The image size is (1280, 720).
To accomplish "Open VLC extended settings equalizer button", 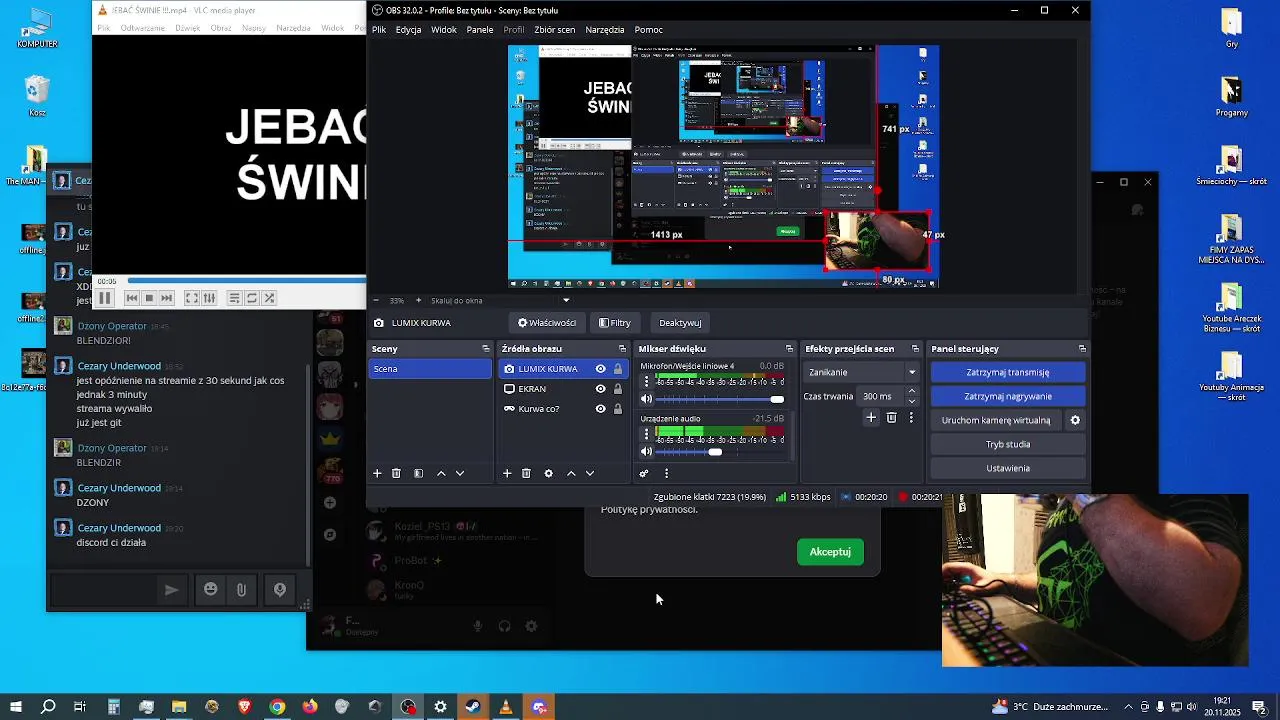I will click(209, 298).
